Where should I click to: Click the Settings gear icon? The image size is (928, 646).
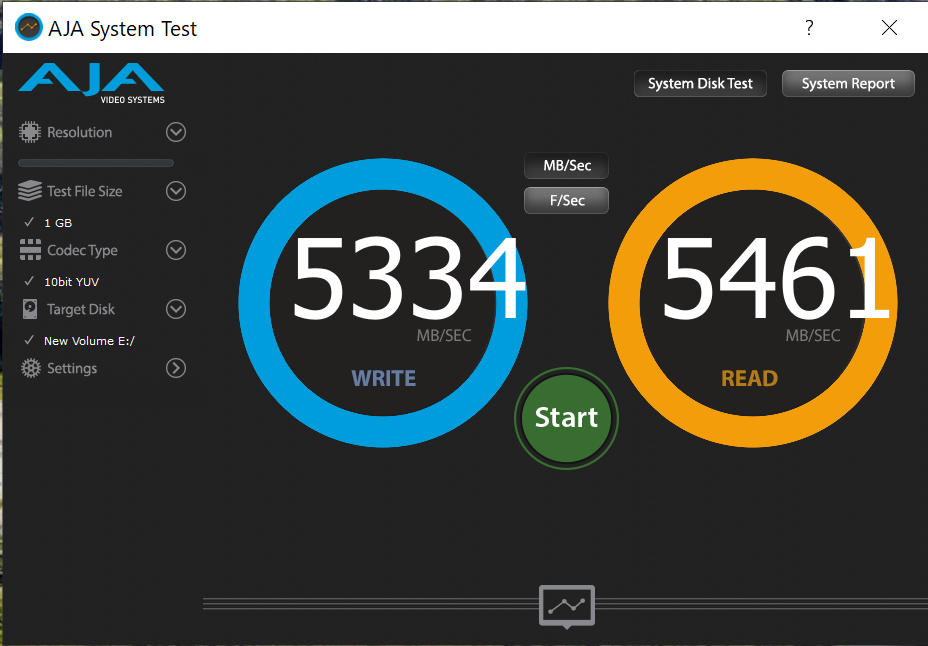point(30,368)
